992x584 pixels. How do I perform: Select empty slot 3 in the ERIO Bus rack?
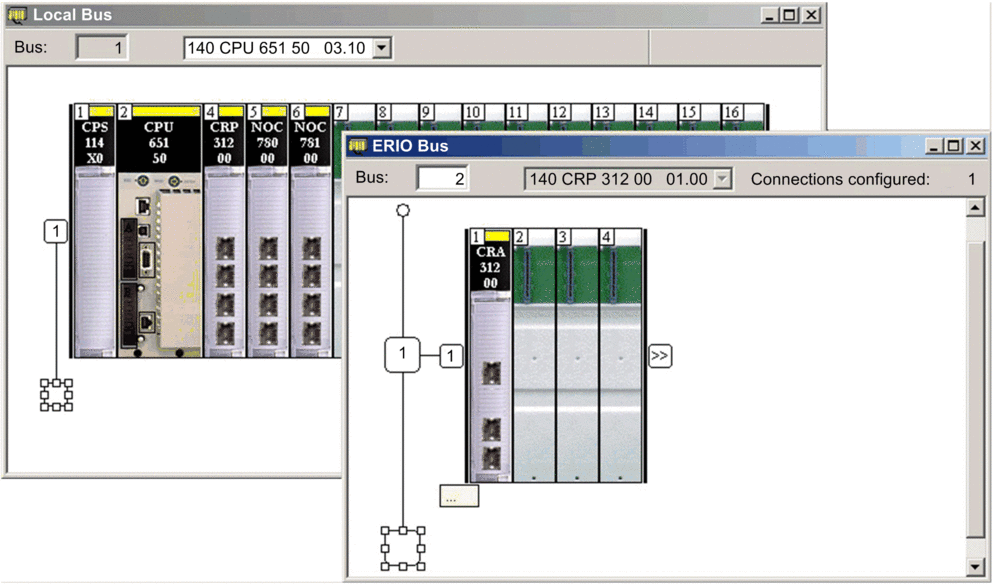577,356
